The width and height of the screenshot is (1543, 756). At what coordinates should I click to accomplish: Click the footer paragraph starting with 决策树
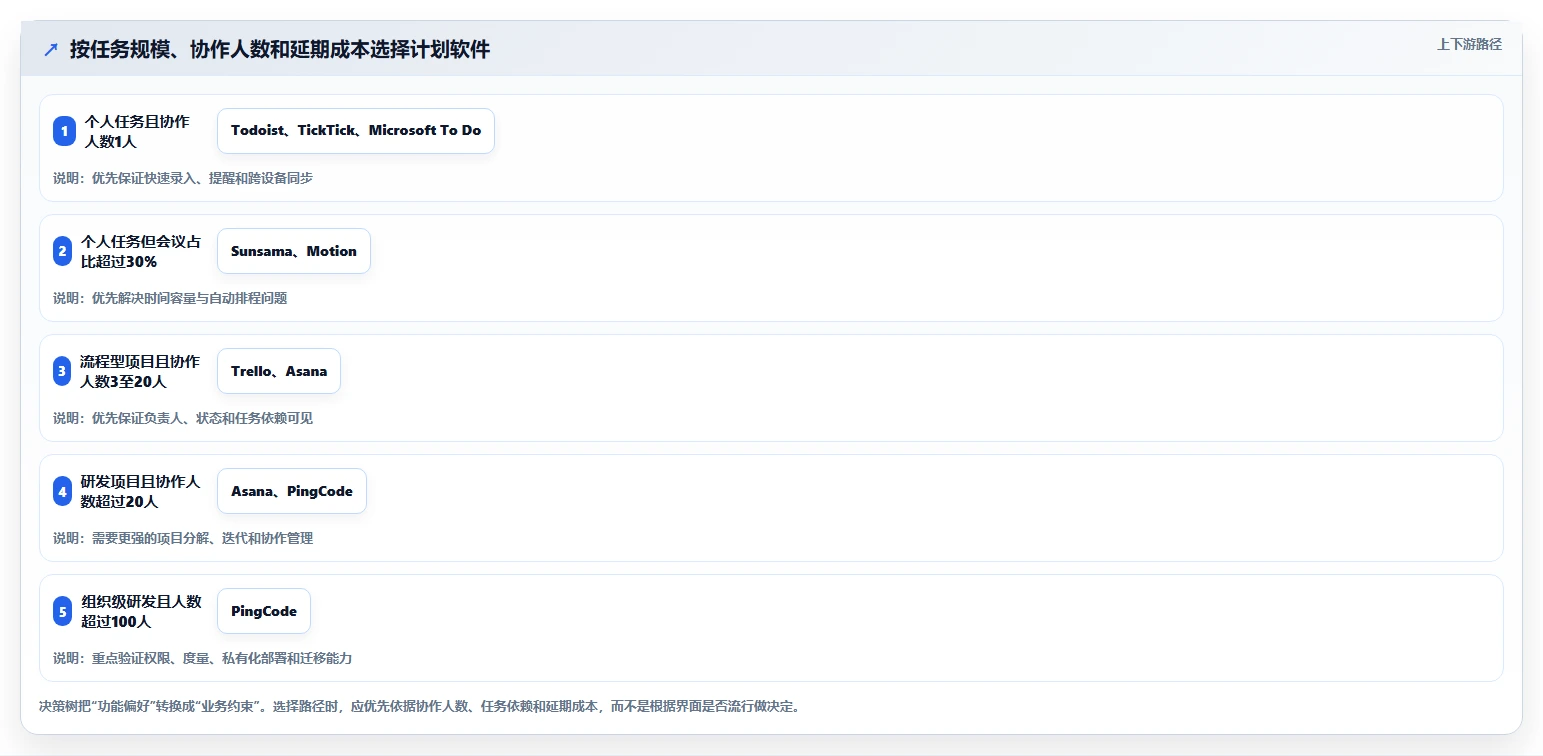(419, 706)
